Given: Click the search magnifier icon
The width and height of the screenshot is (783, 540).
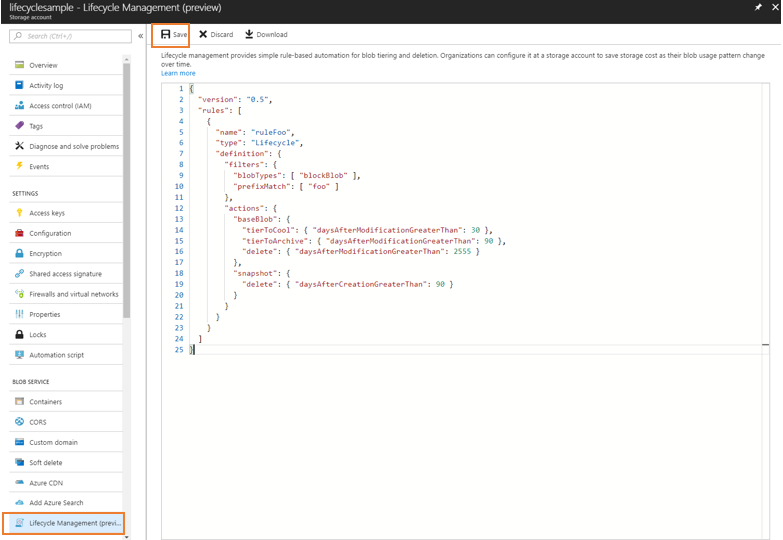Looking at the screenshot, I should (18, 36).
